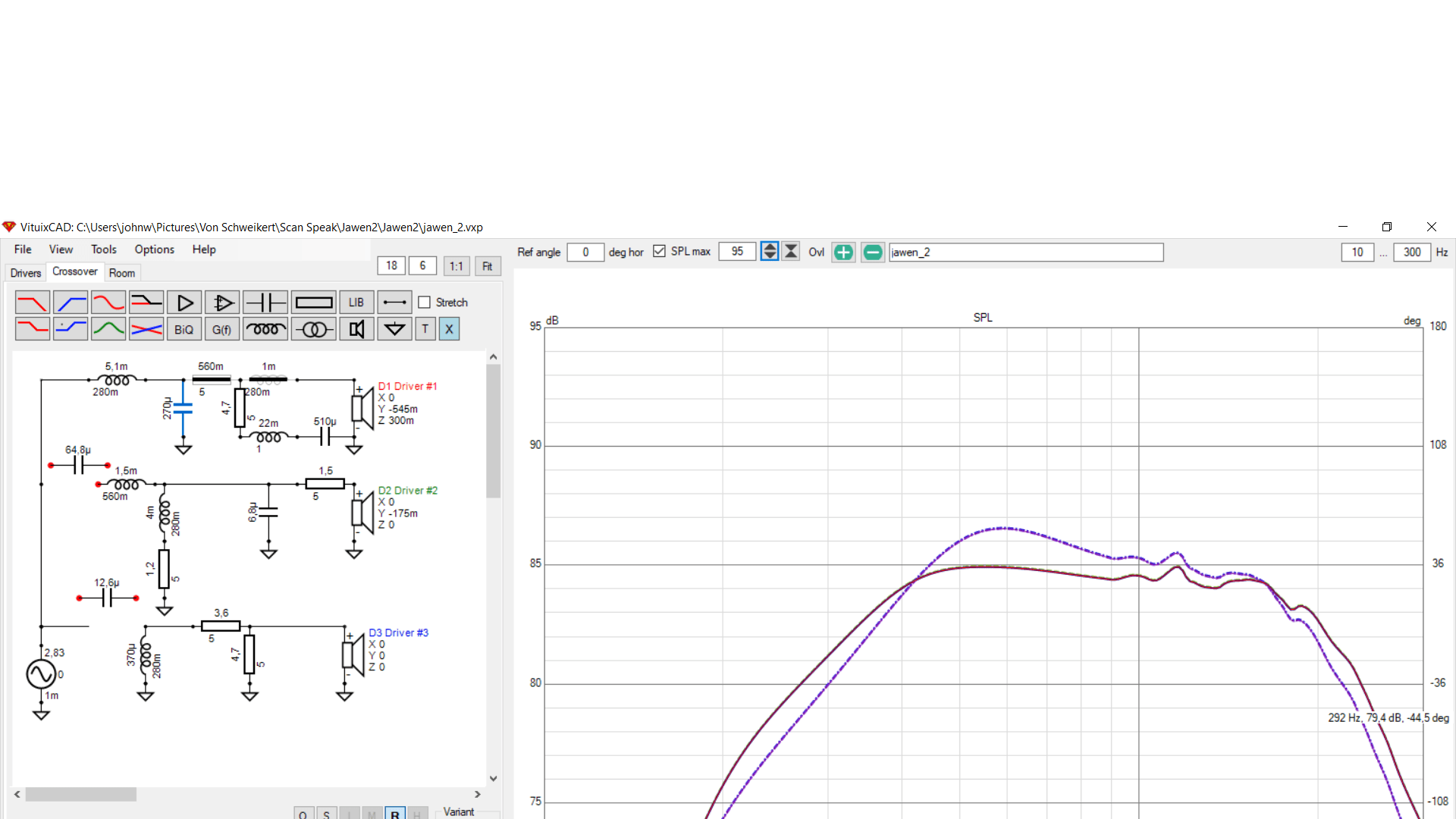
Task: Click the schematic scroll down arrow
Action: 494,778
